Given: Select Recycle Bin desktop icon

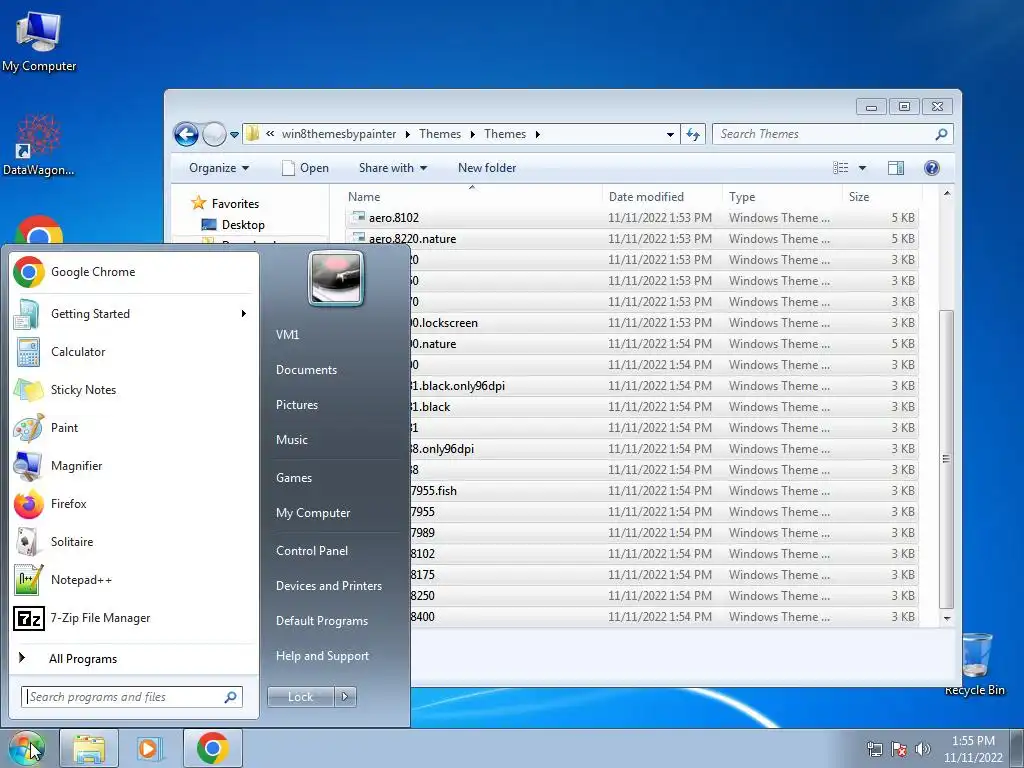Looking at the screenshot, I should 974,664.
